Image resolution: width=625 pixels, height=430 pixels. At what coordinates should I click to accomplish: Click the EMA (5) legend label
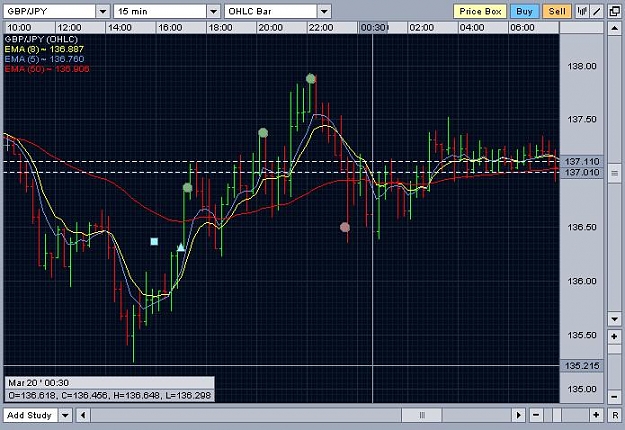(x=44, y=59)
